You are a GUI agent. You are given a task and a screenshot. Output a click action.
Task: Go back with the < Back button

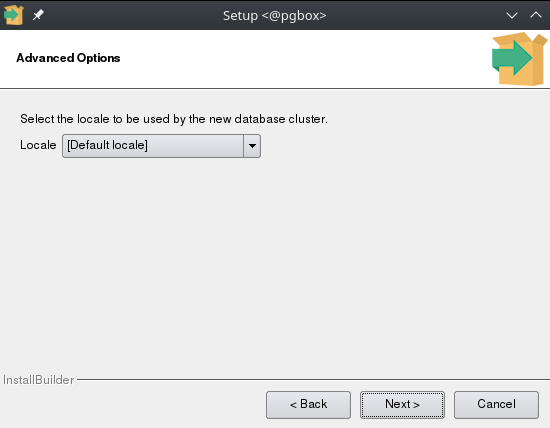(308, 405)
